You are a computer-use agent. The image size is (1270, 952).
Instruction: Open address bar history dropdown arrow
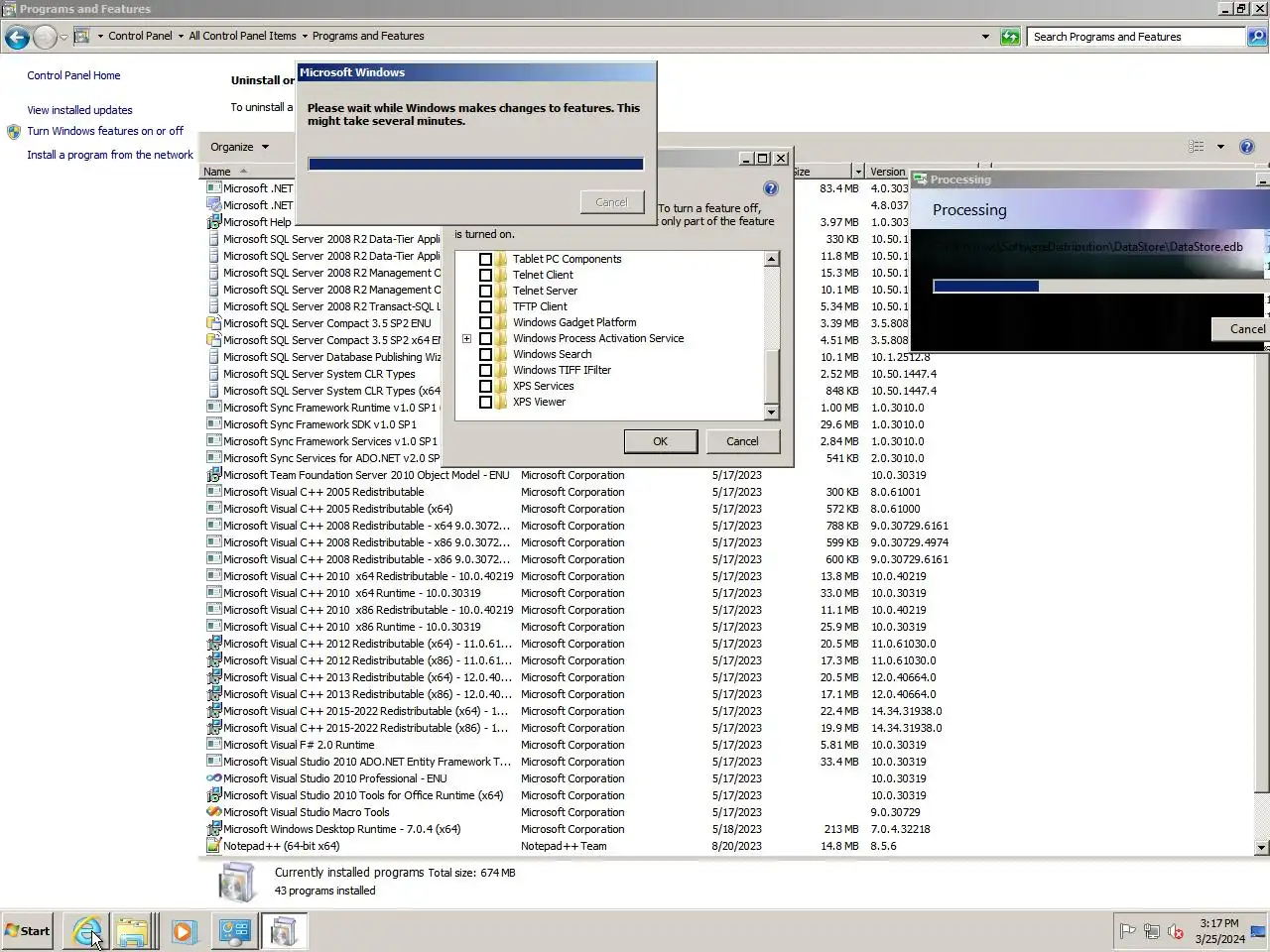coord(985,37)
